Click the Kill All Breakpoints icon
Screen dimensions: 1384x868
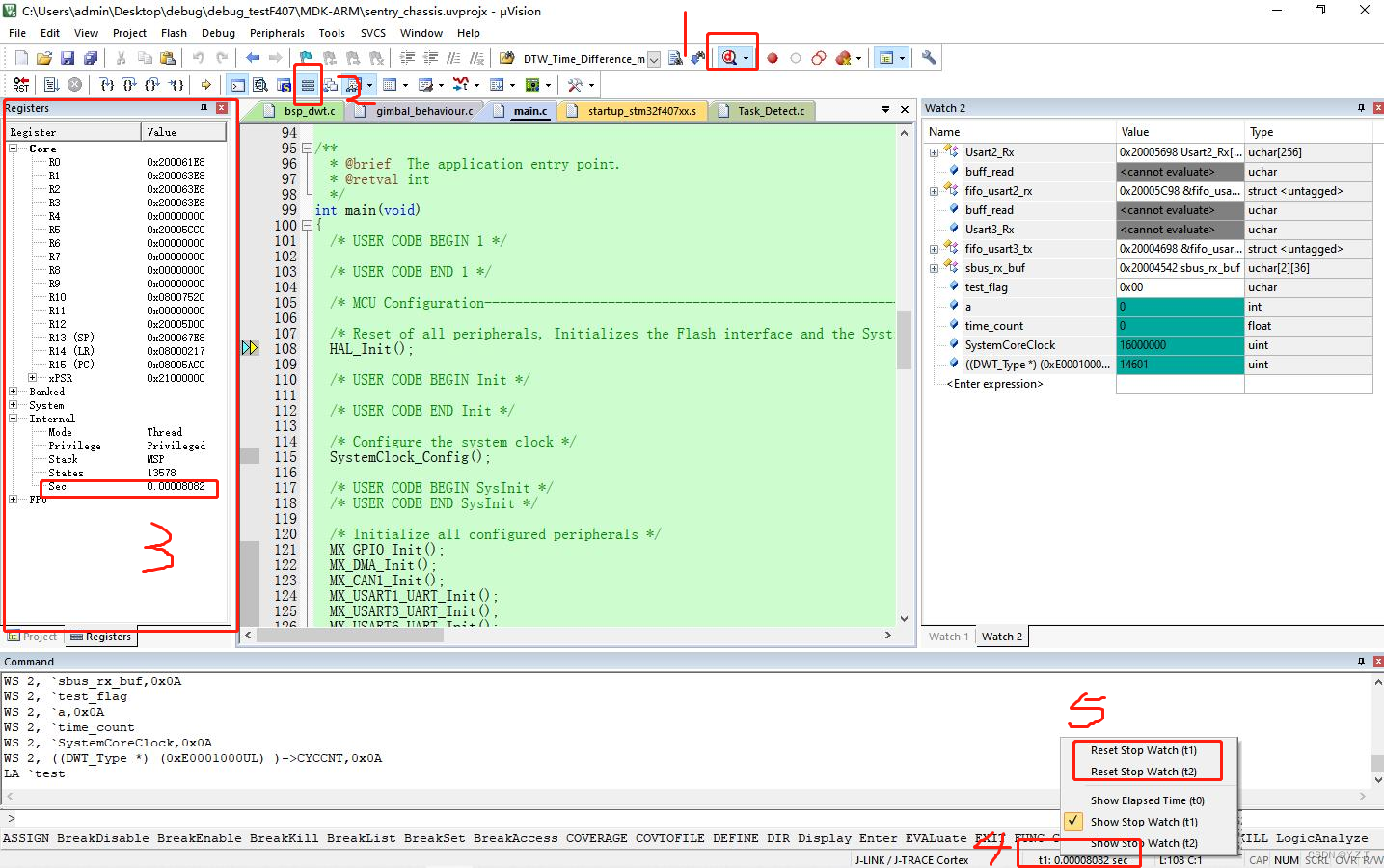[x=843, y=58]
